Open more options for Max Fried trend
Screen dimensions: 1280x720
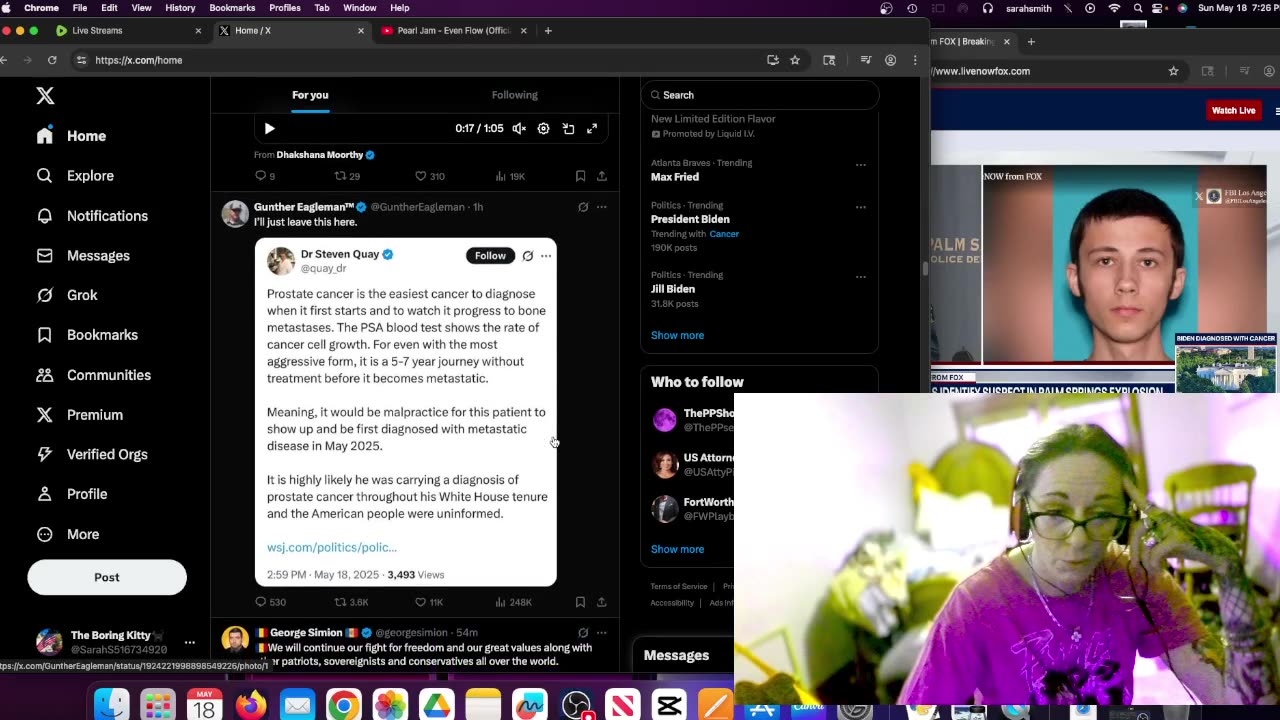(860, 165)
